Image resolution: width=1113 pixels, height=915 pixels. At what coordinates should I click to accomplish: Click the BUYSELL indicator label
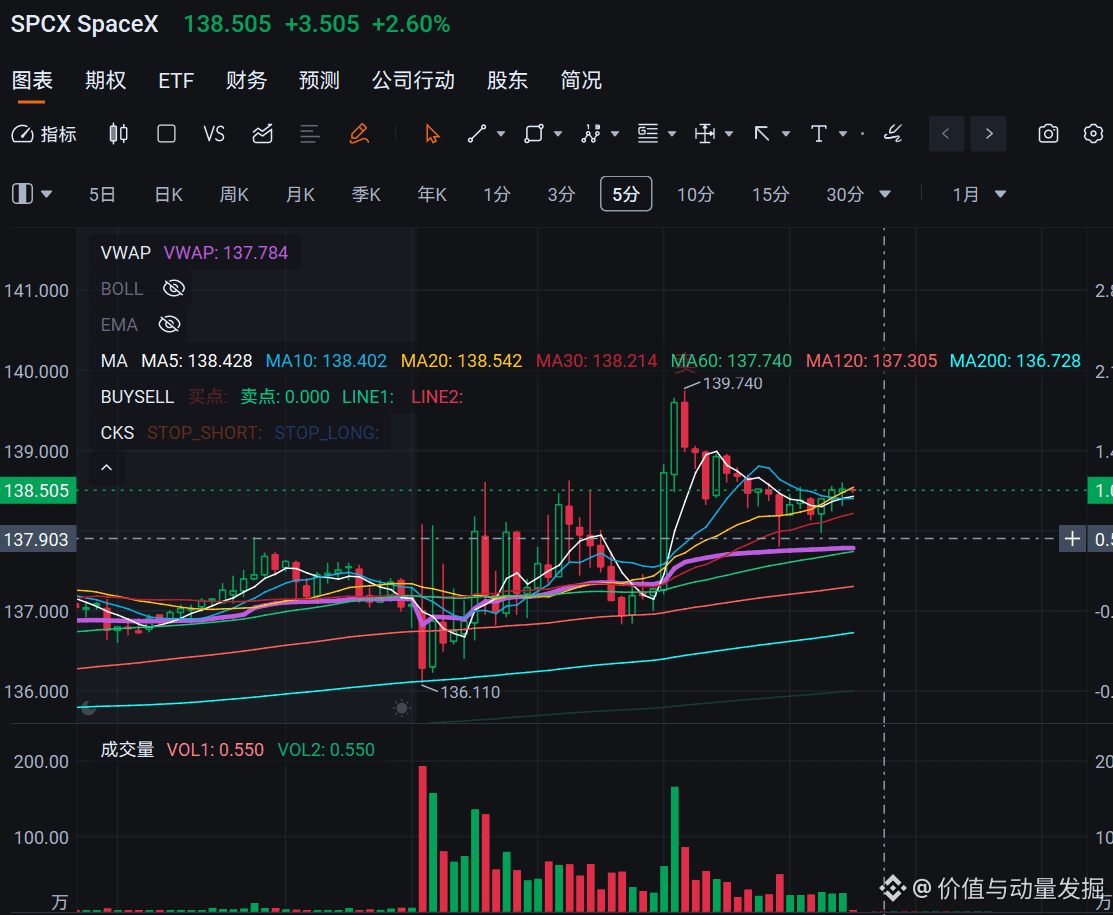click(137, 397)
